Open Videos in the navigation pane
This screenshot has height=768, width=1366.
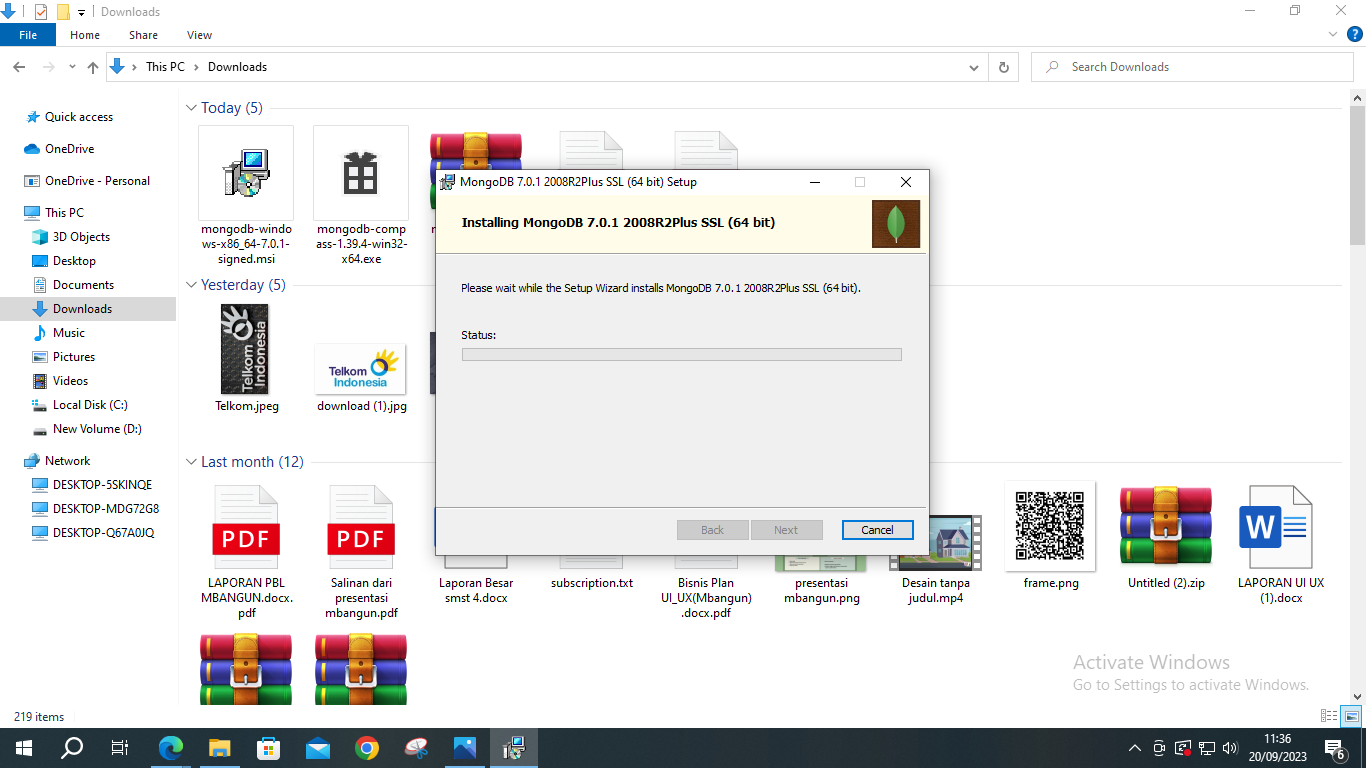[x=70, y=381]
